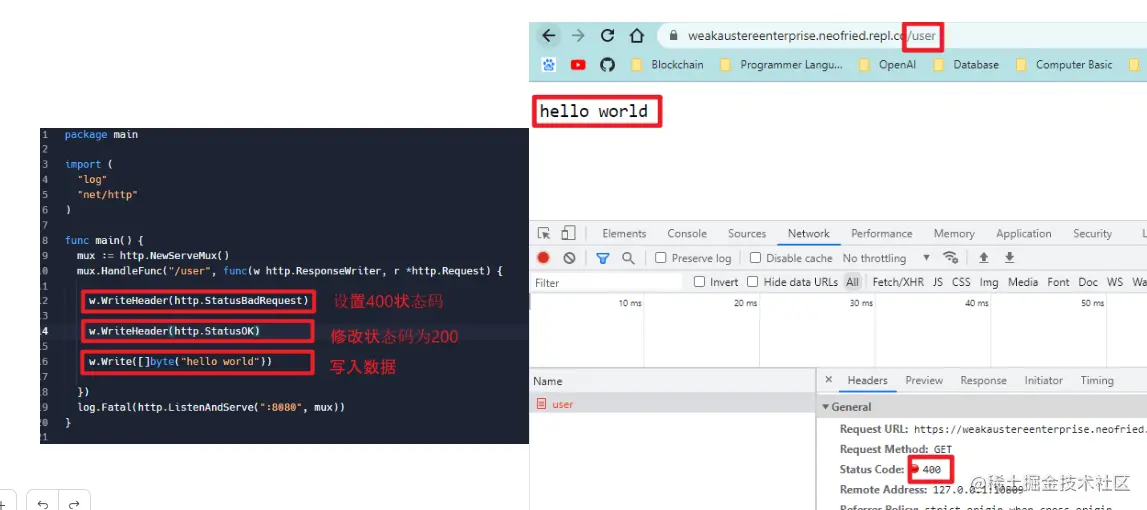Clear the network log icon
This screenshot has width=1147, height=510.
(x=569, y=258)
